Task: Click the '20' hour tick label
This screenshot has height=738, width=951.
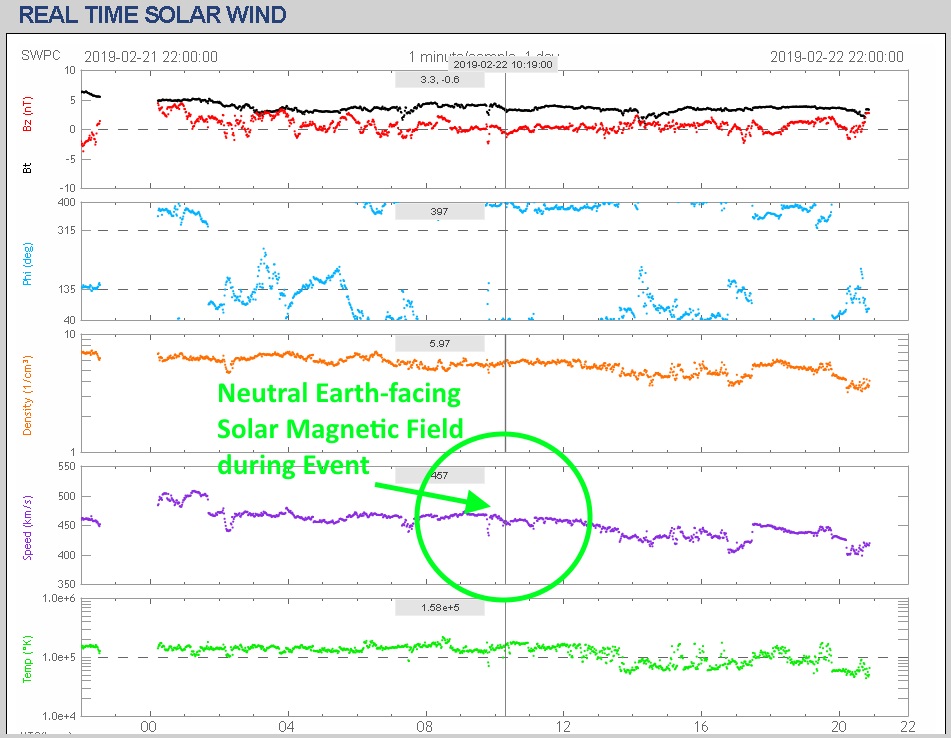Action: (x=839, y=726)
